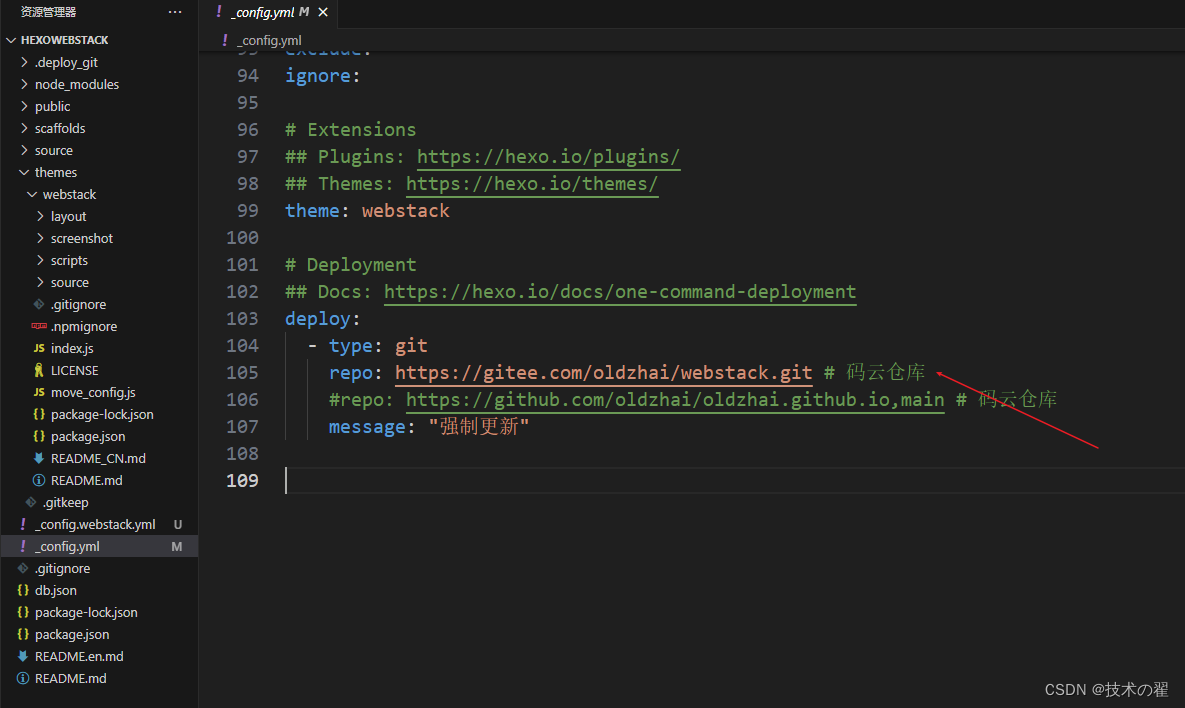1185x708 pixels.
Task: Click the braces icon of webstack package-lock.json
Action: pos(39,414)
